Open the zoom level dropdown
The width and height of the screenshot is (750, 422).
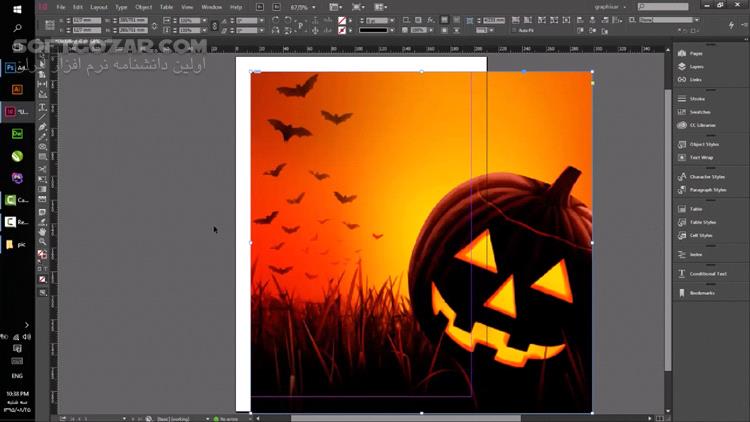tap(313, 7)
